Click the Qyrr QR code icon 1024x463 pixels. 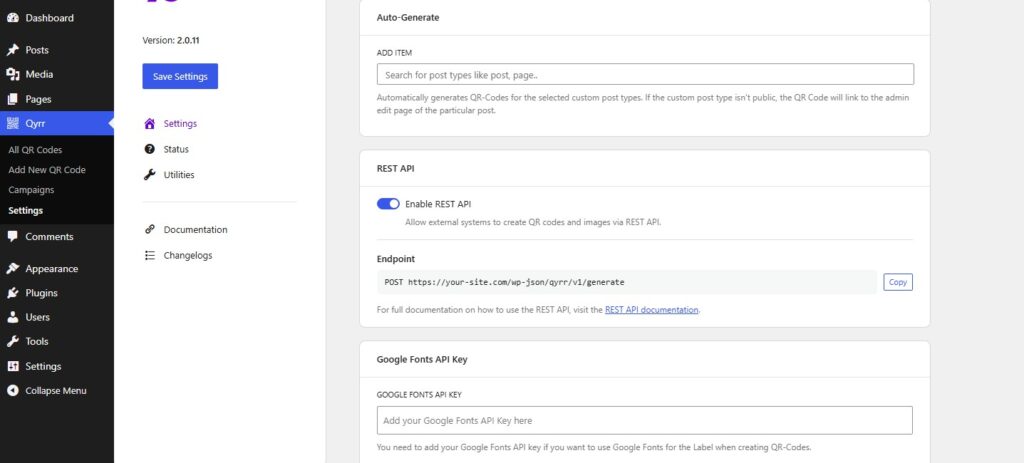pos(12,123)
